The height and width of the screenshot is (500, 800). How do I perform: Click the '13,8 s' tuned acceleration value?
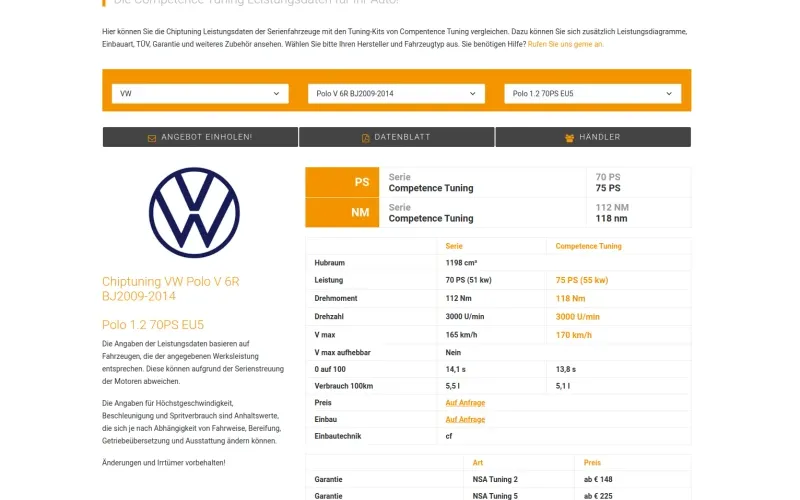(565, 369)
